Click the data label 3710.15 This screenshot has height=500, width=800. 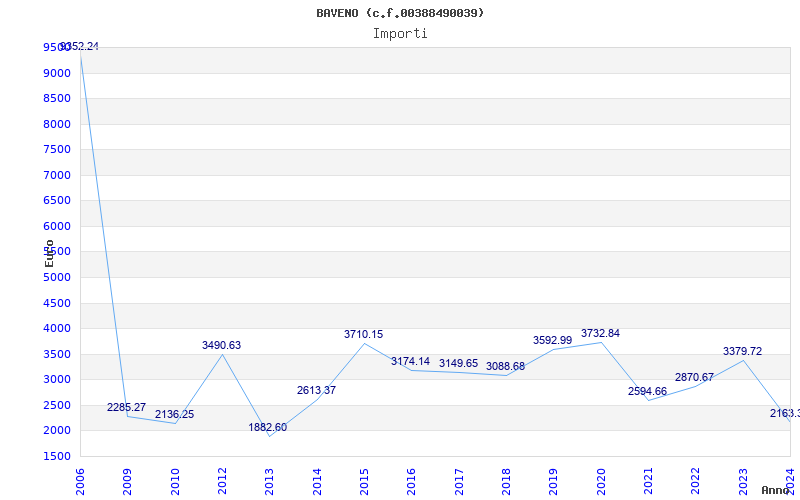click(x=363, y=335)
